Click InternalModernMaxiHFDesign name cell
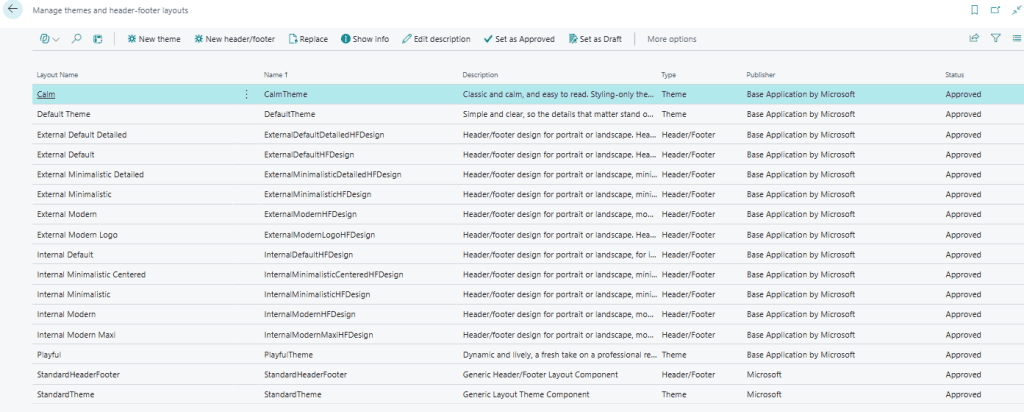Screen dimensions: 1024x412 pyautogui.click(x=318, y=334)
